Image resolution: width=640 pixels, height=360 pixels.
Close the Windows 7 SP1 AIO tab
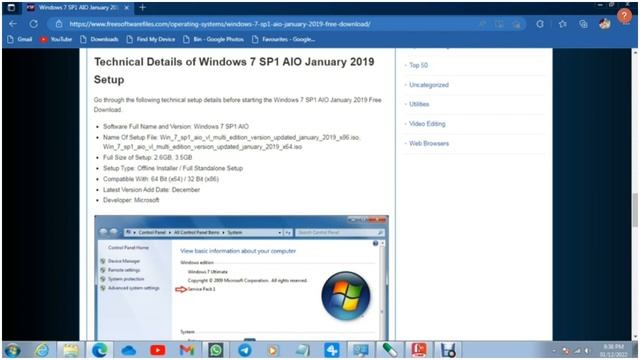(127, 7)
